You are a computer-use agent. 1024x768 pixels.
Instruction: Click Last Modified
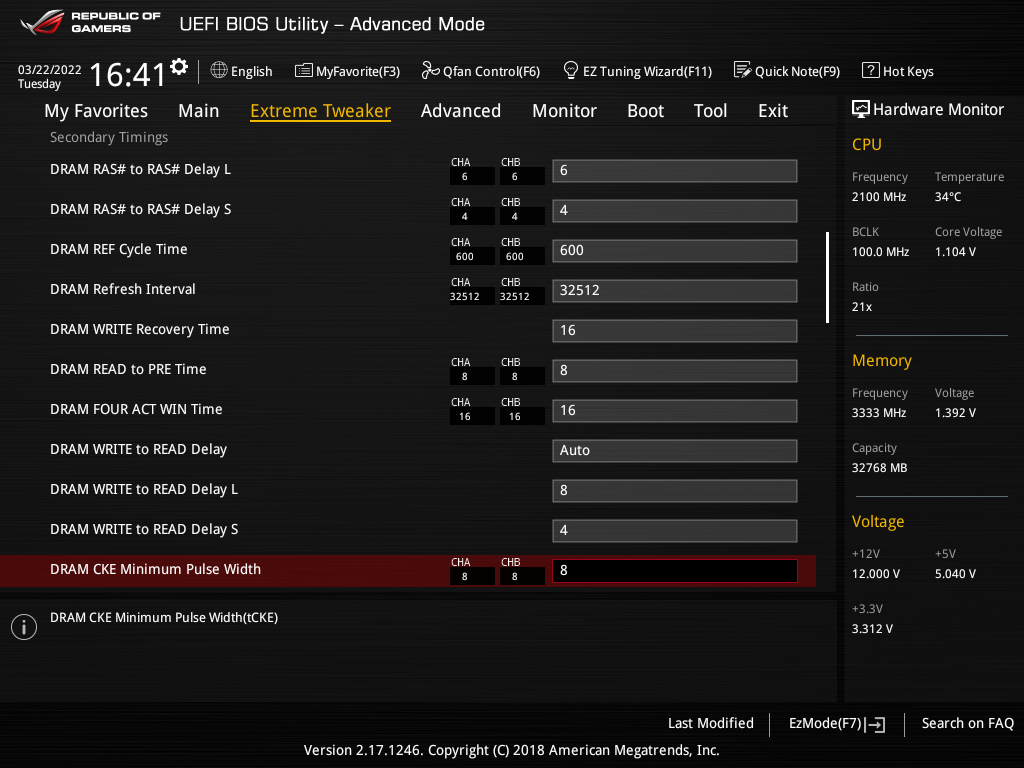click(711, 723)
